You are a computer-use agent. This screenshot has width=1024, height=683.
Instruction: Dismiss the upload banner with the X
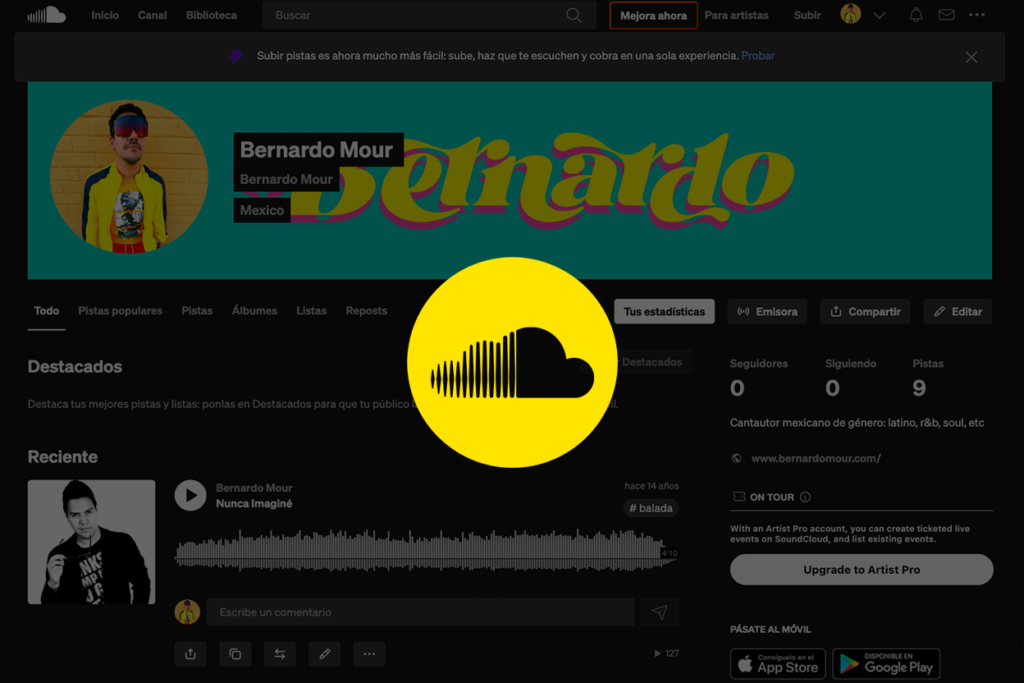point(971,57)
